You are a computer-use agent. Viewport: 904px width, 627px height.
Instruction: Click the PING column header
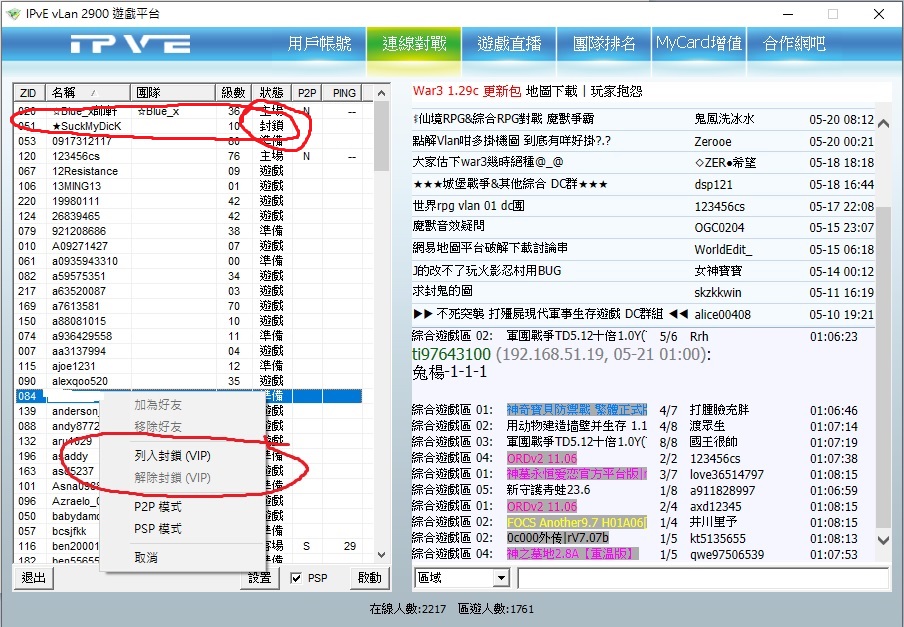(x=344, y=93)
